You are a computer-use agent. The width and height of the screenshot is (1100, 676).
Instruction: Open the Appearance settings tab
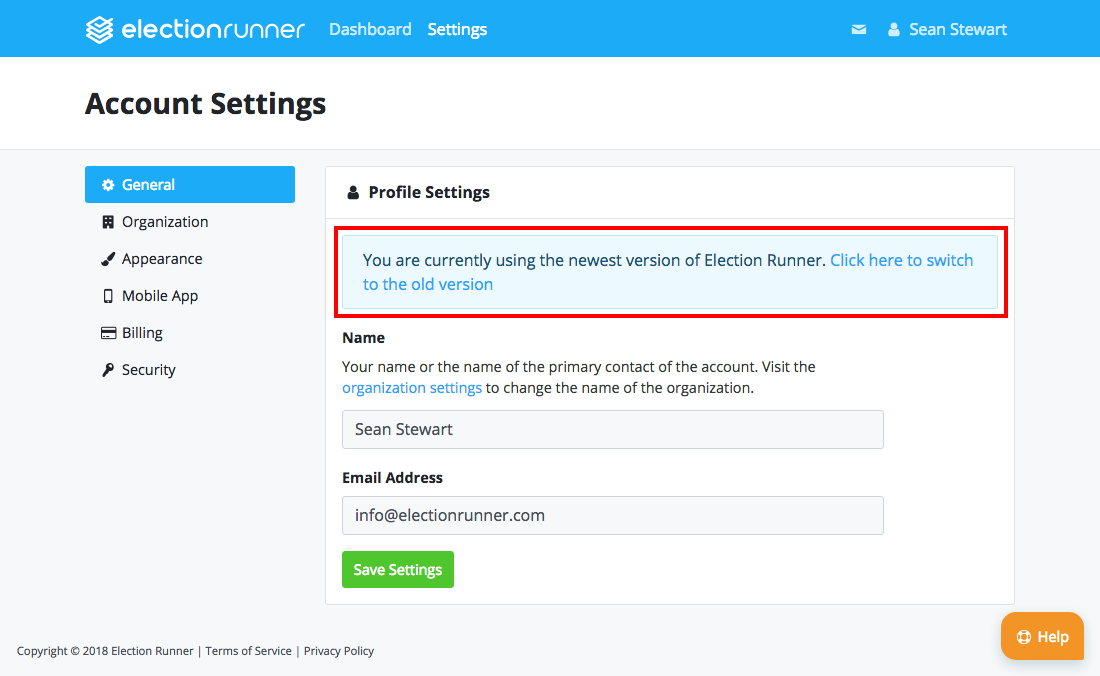pos(190,259)
